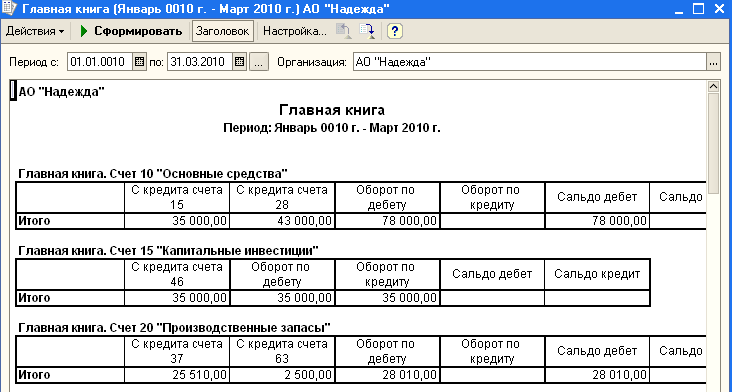Select Сальдо дебет value 28 010,00
The image size is (732, 392).
coord(597,375)
